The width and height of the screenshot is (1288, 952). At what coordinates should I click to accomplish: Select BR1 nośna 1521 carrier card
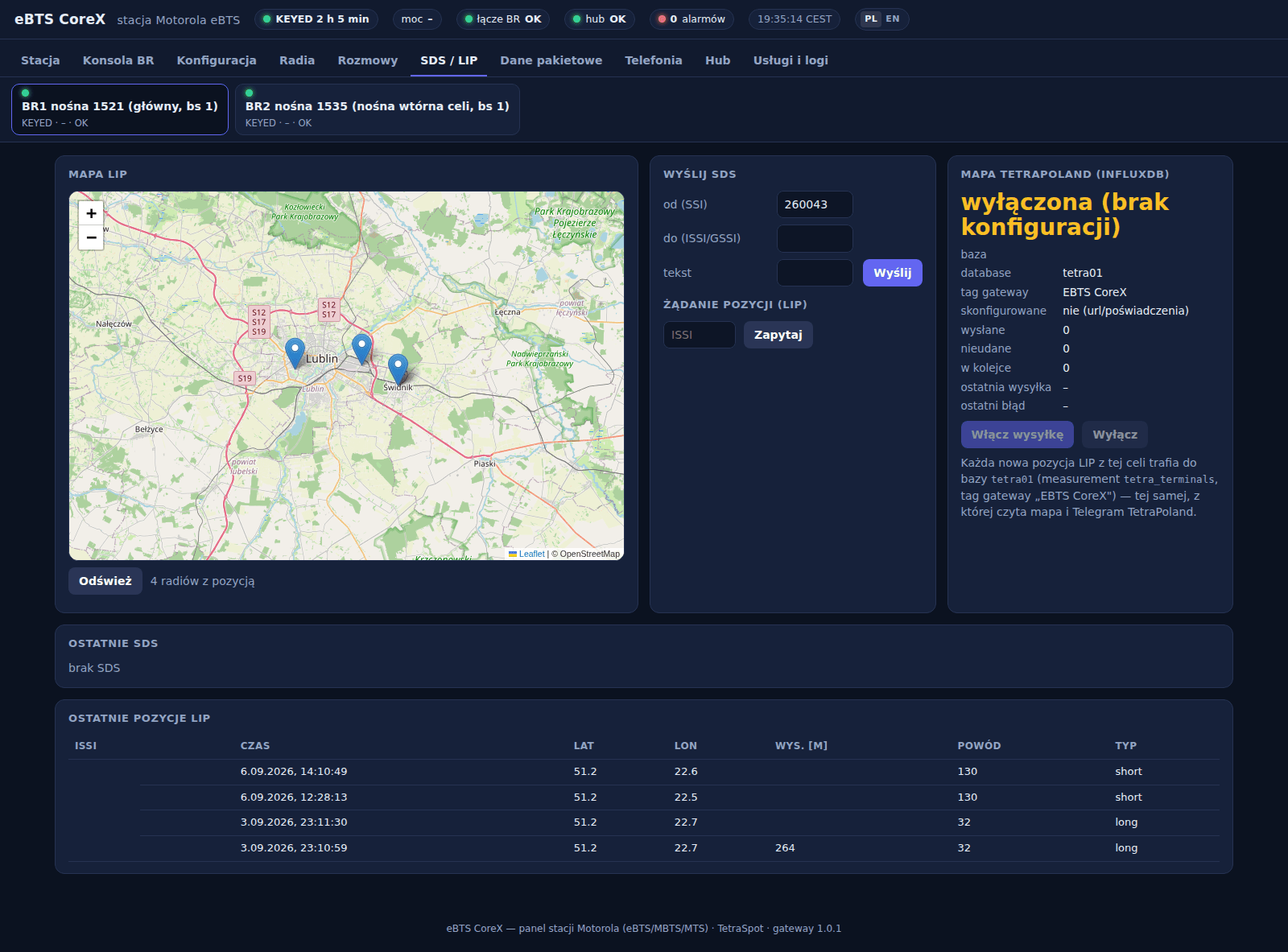click(x=120, y=109)
